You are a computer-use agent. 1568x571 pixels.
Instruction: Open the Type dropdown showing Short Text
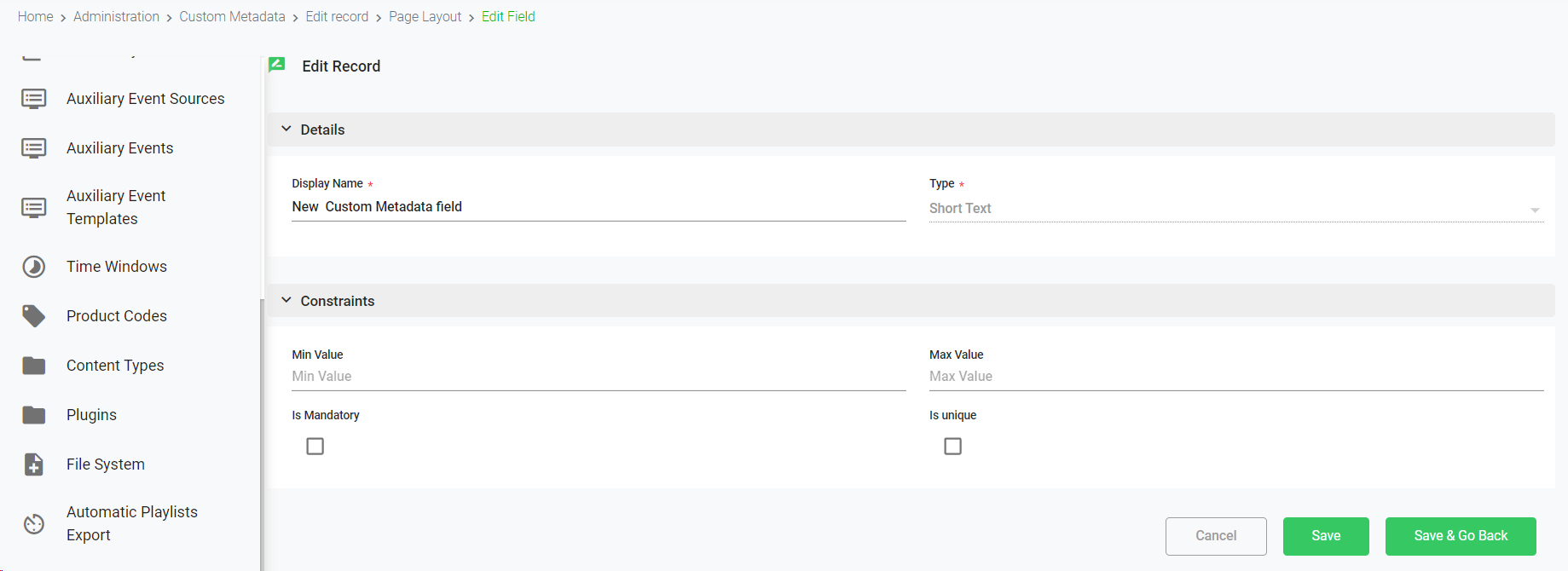point(1235,209)
